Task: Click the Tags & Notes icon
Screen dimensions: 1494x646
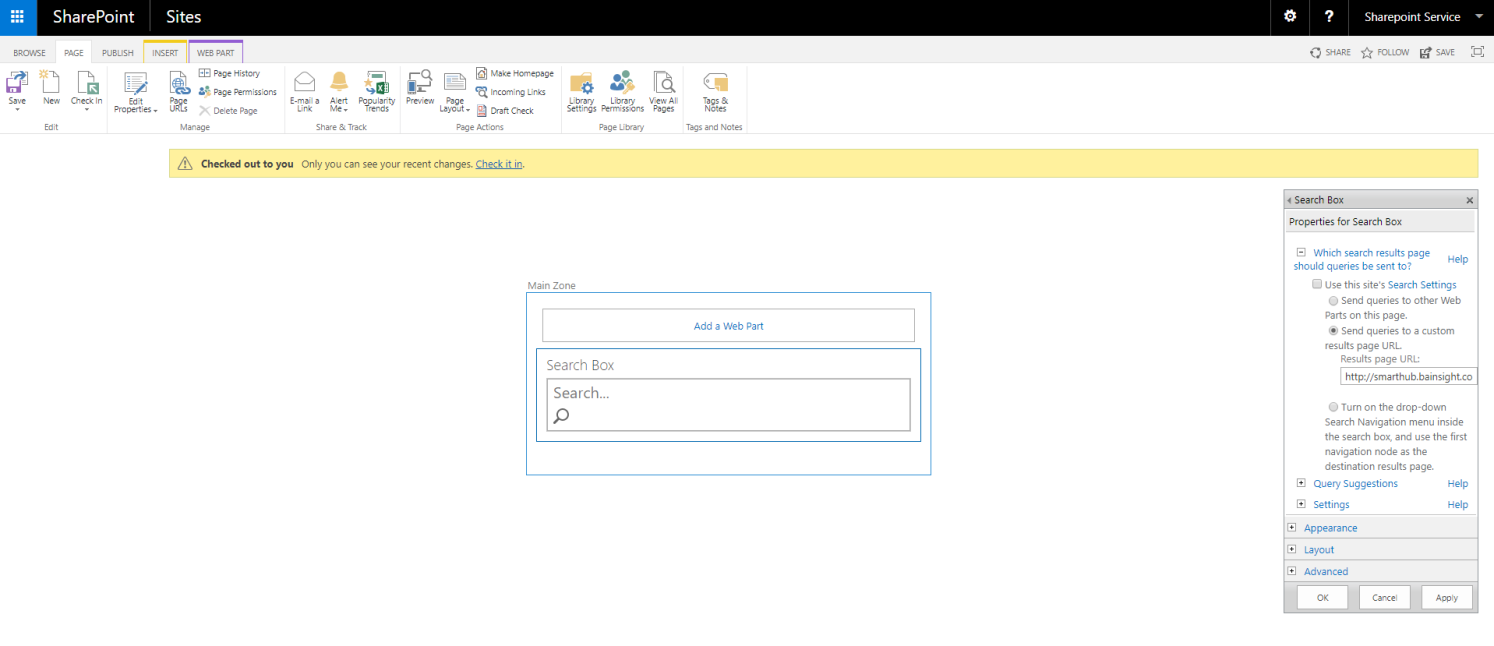Action: click(715, 84)
